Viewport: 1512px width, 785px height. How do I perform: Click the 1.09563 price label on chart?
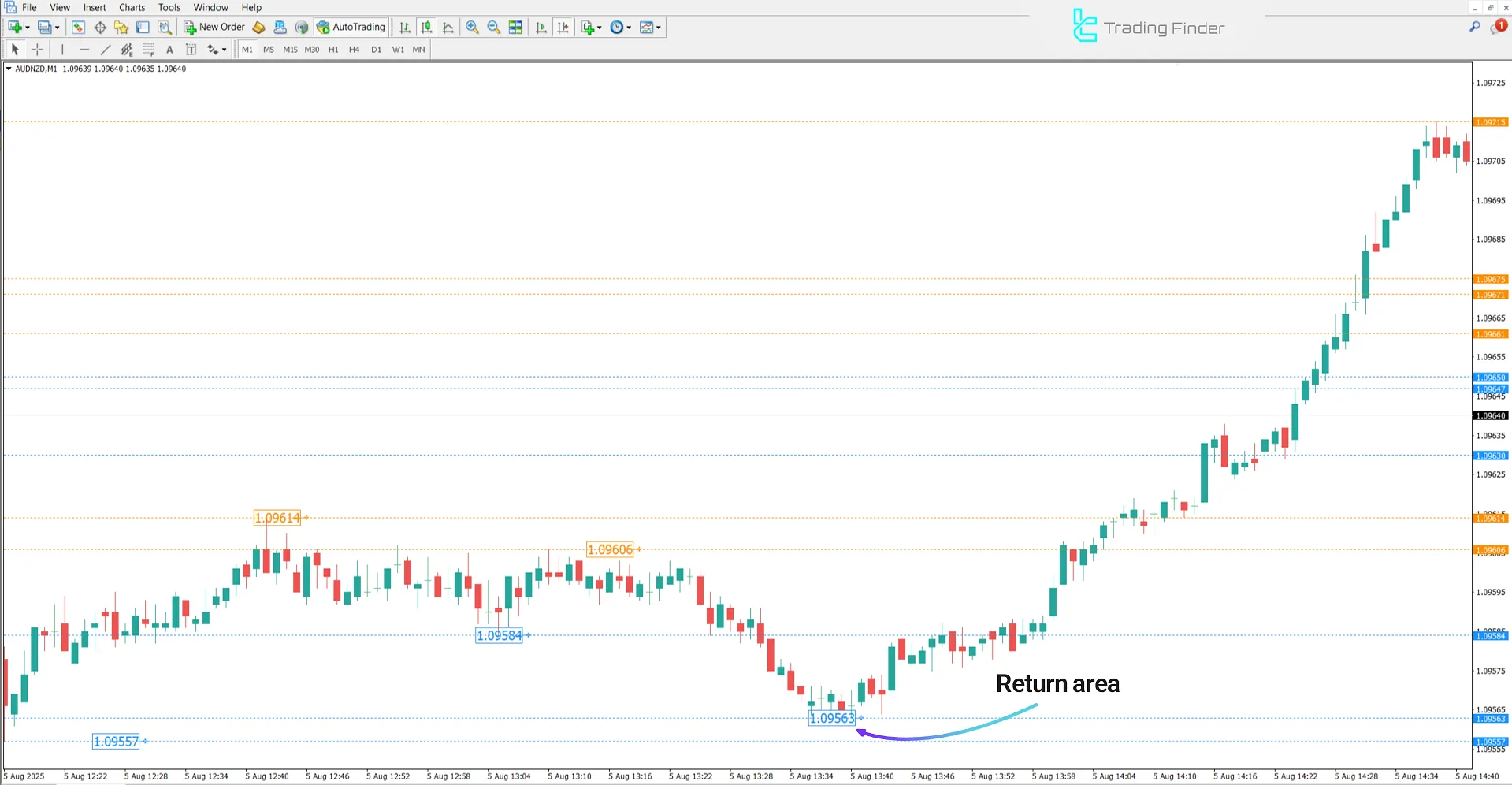832,718
